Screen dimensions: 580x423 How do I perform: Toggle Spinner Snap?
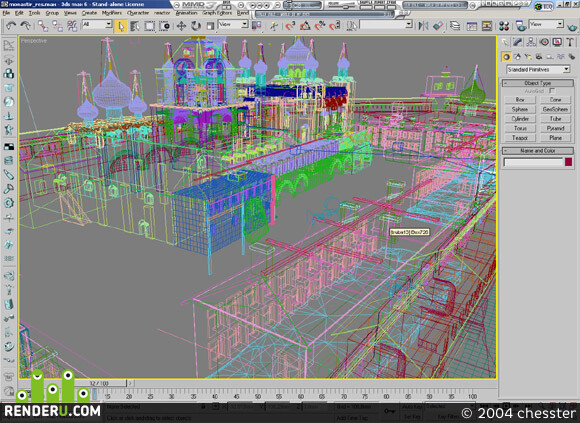click(334, 26)
